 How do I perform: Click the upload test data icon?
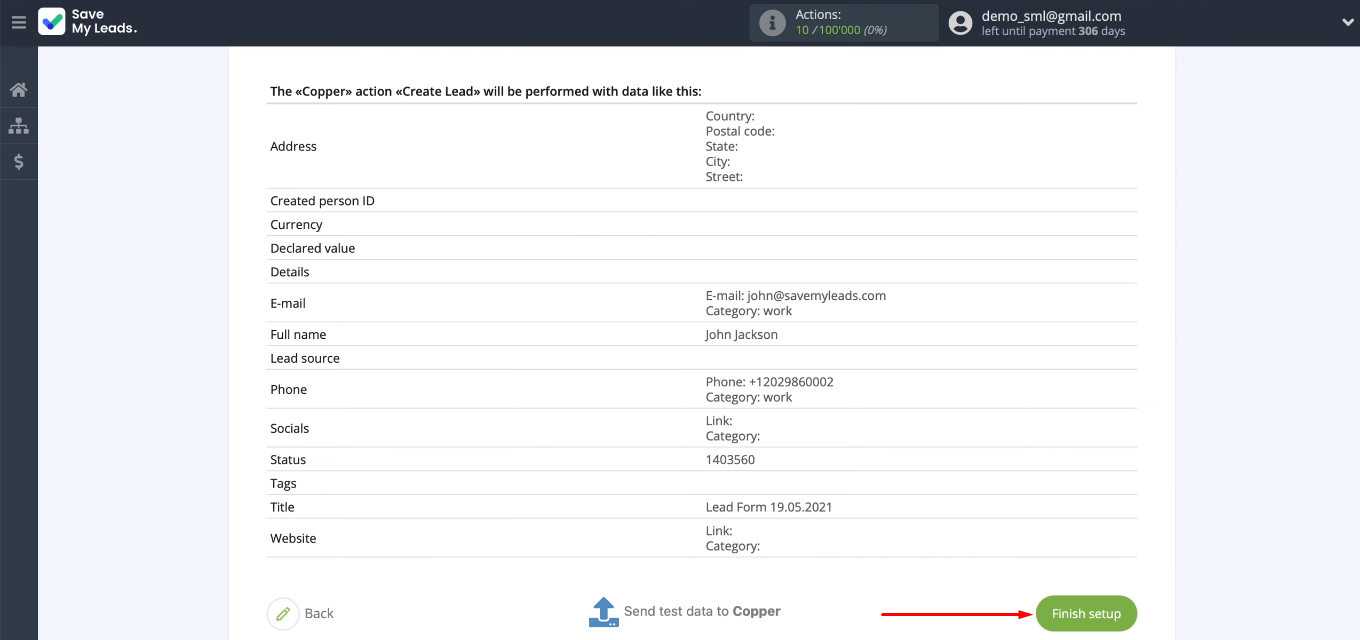click(x=603, y=612)
